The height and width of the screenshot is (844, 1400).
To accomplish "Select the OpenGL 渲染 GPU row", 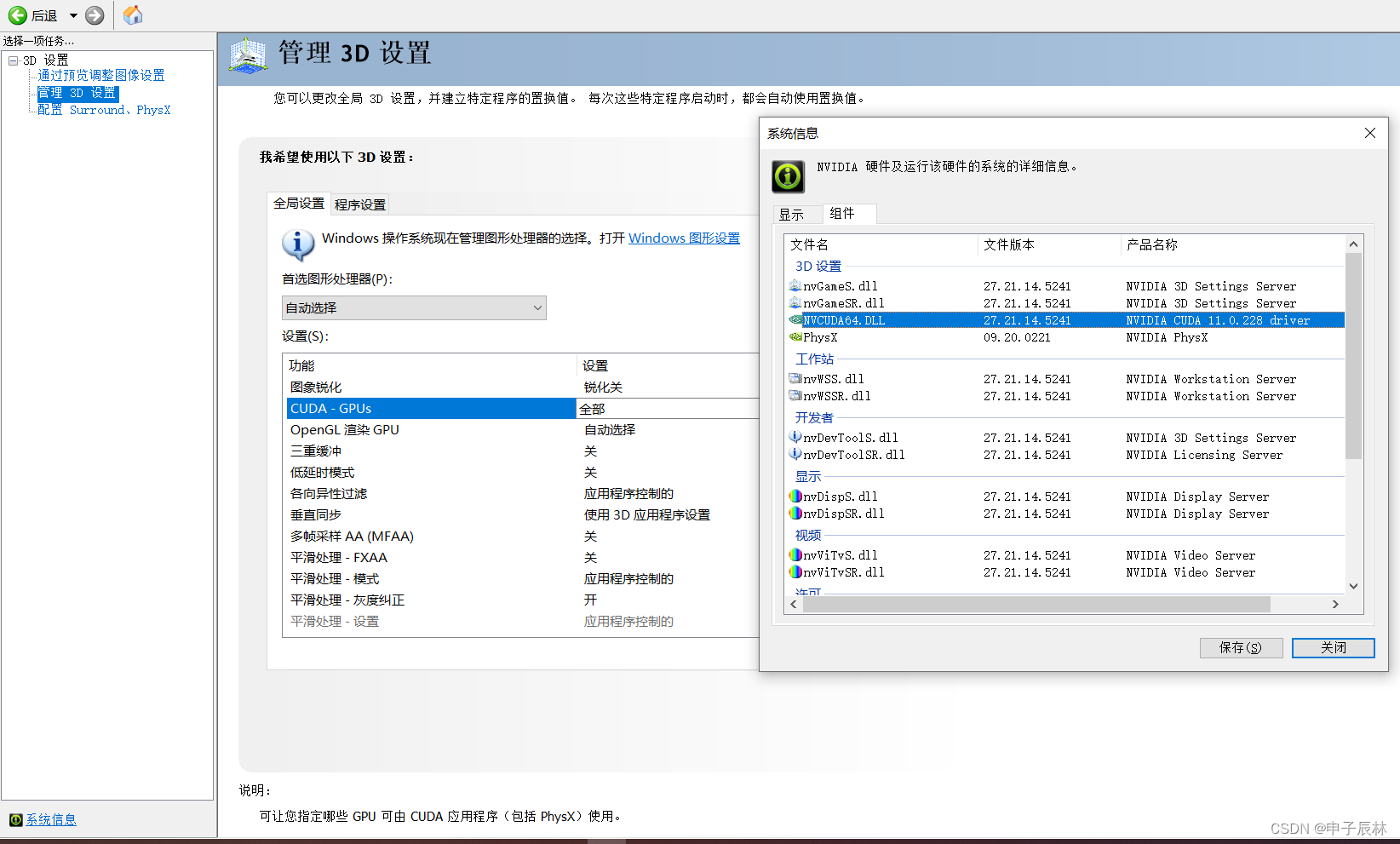I will coord(522,430).
